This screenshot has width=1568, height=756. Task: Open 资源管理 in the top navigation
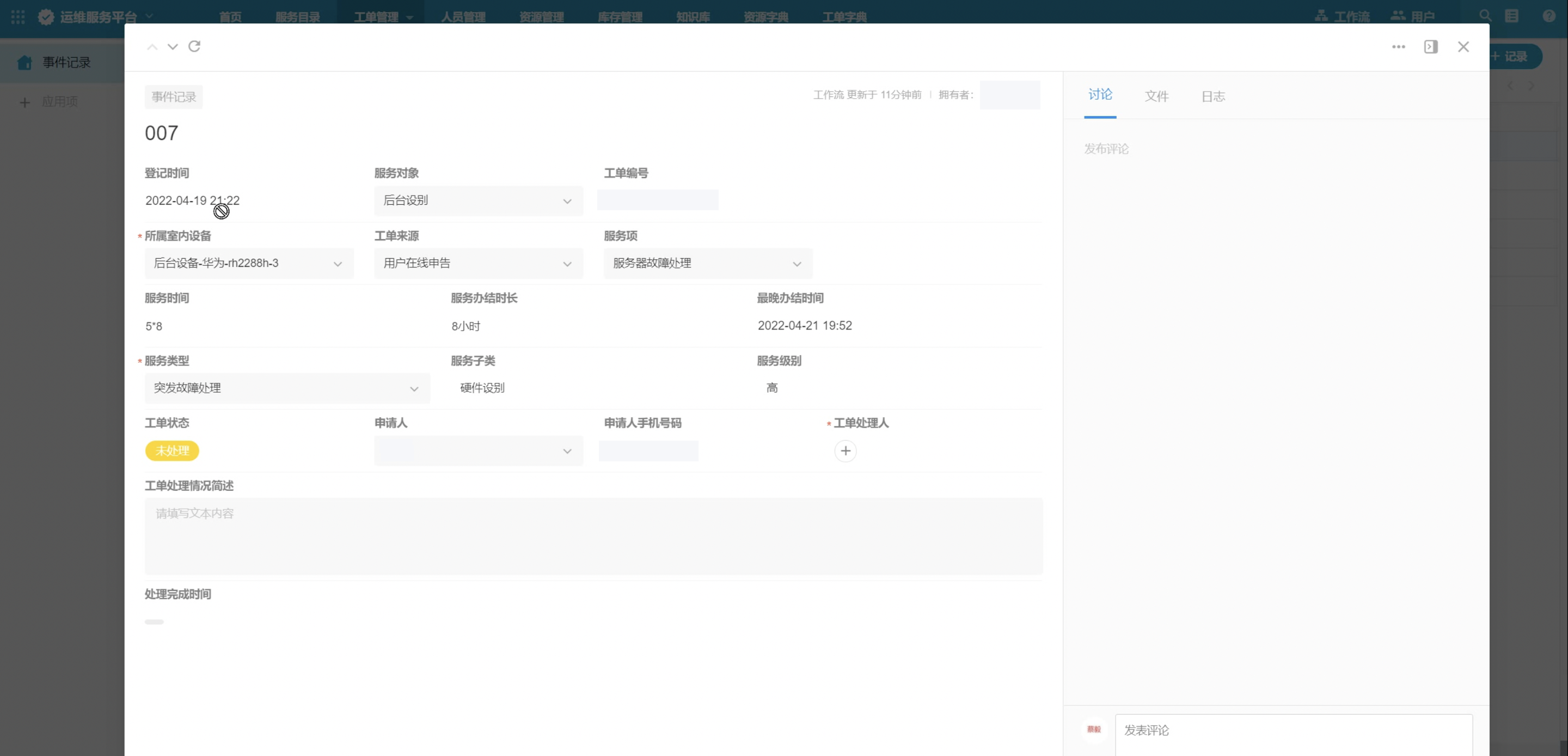coord(541,17)
